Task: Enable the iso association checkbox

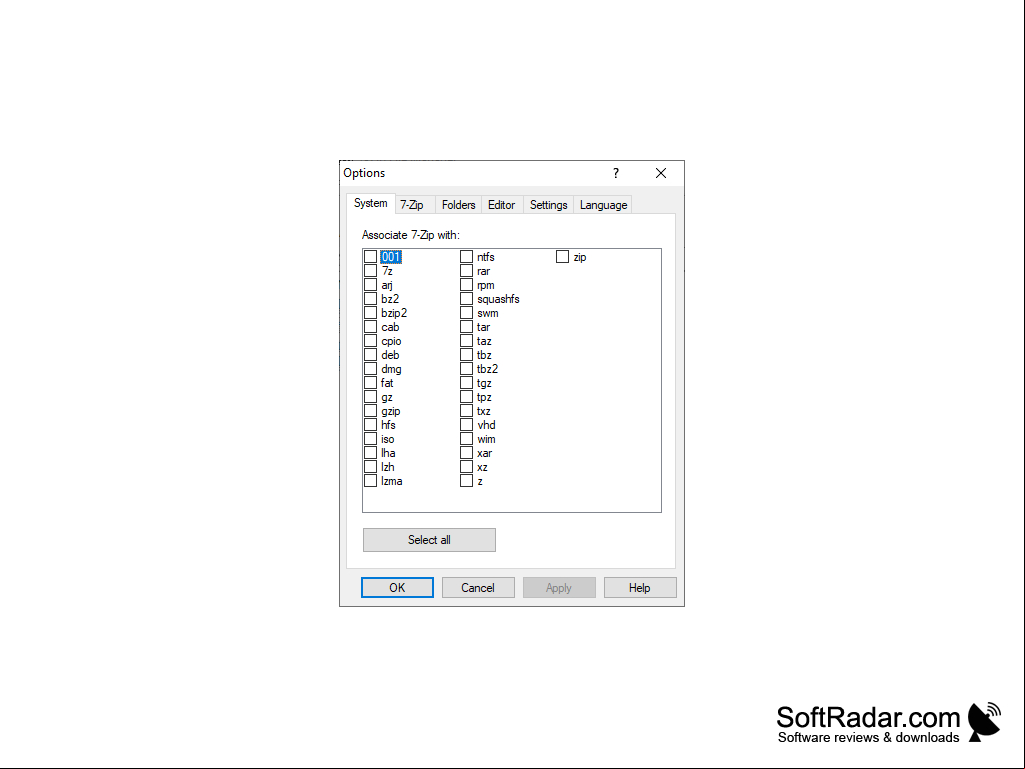Action: (371, 439)
